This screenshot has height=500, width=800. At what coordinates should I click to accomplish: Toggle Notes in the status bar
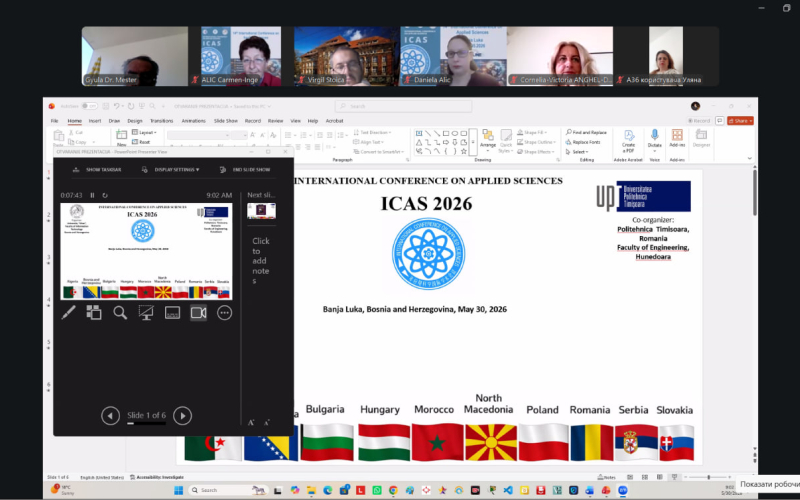tap(607, 478)
